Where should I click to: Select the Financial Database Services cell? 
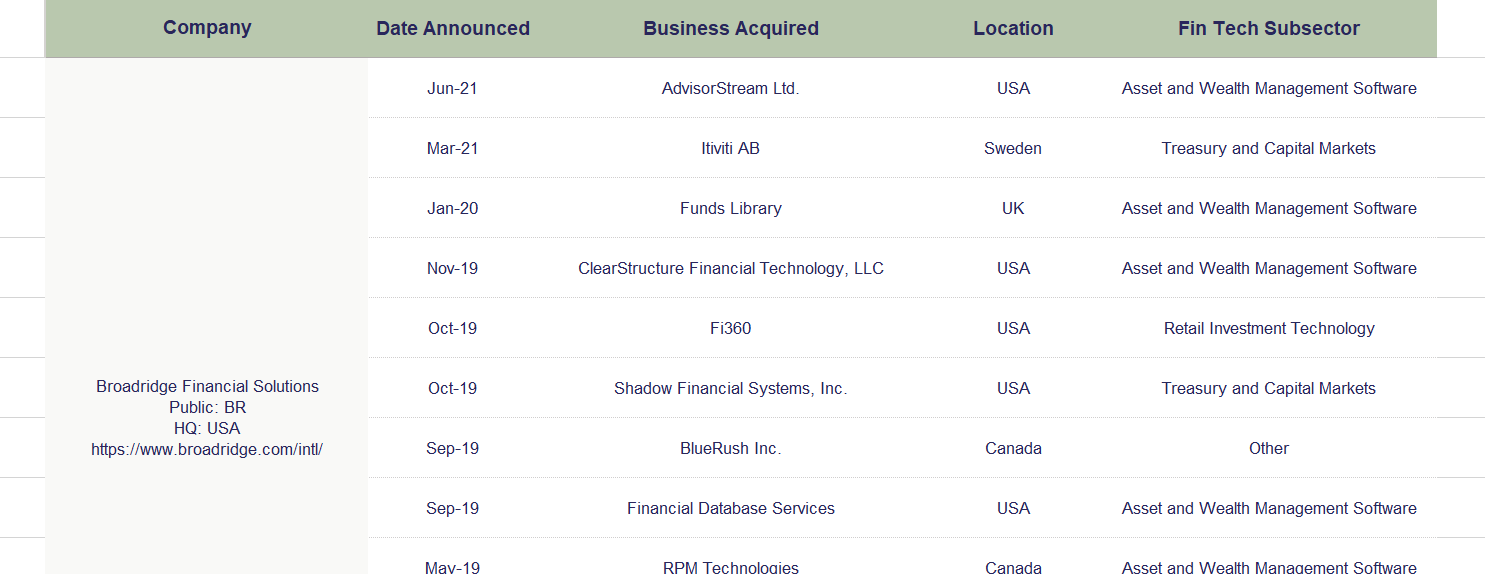[x=731, y=508]
